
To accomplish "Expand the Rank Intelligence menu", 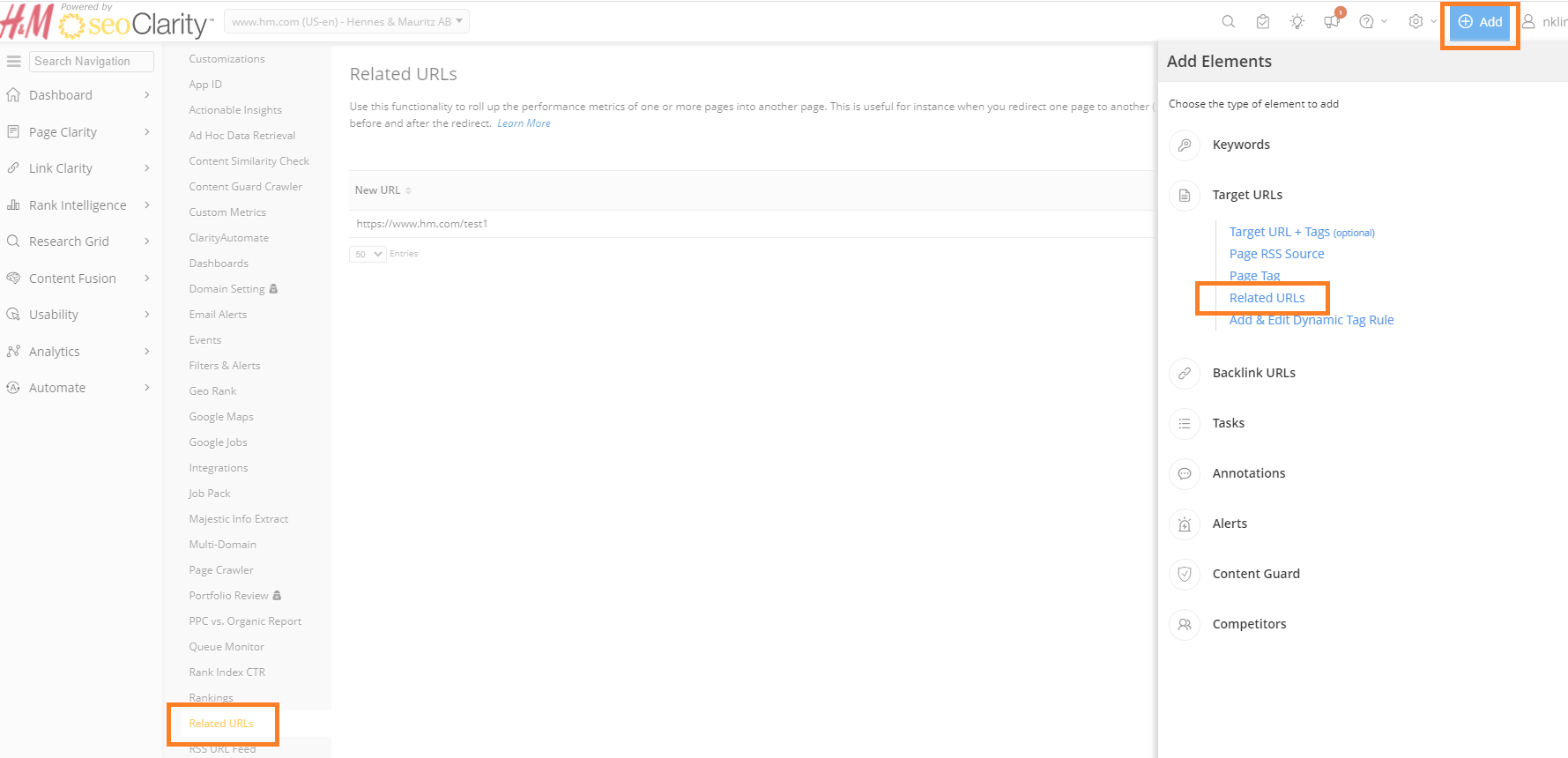I will click(x=78, y=205).
